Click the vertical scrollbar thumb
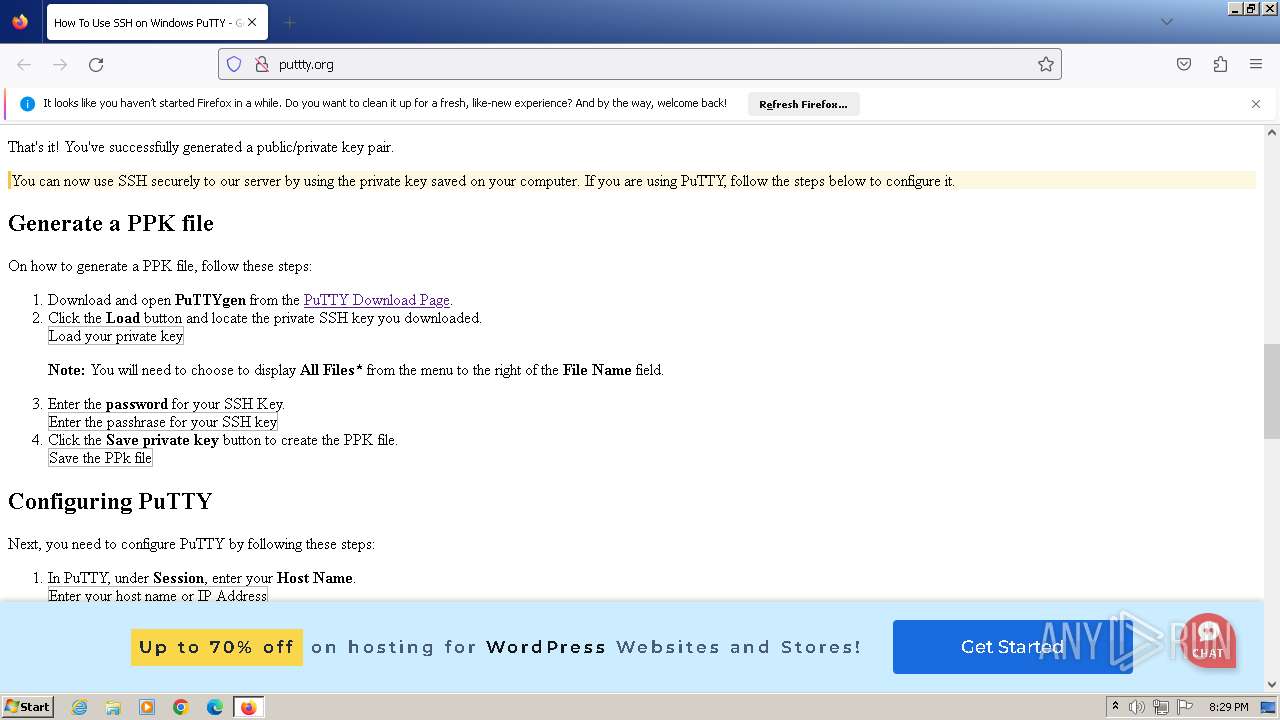The height and width of the screenshot is (720, 1280). click(1272, 391)
